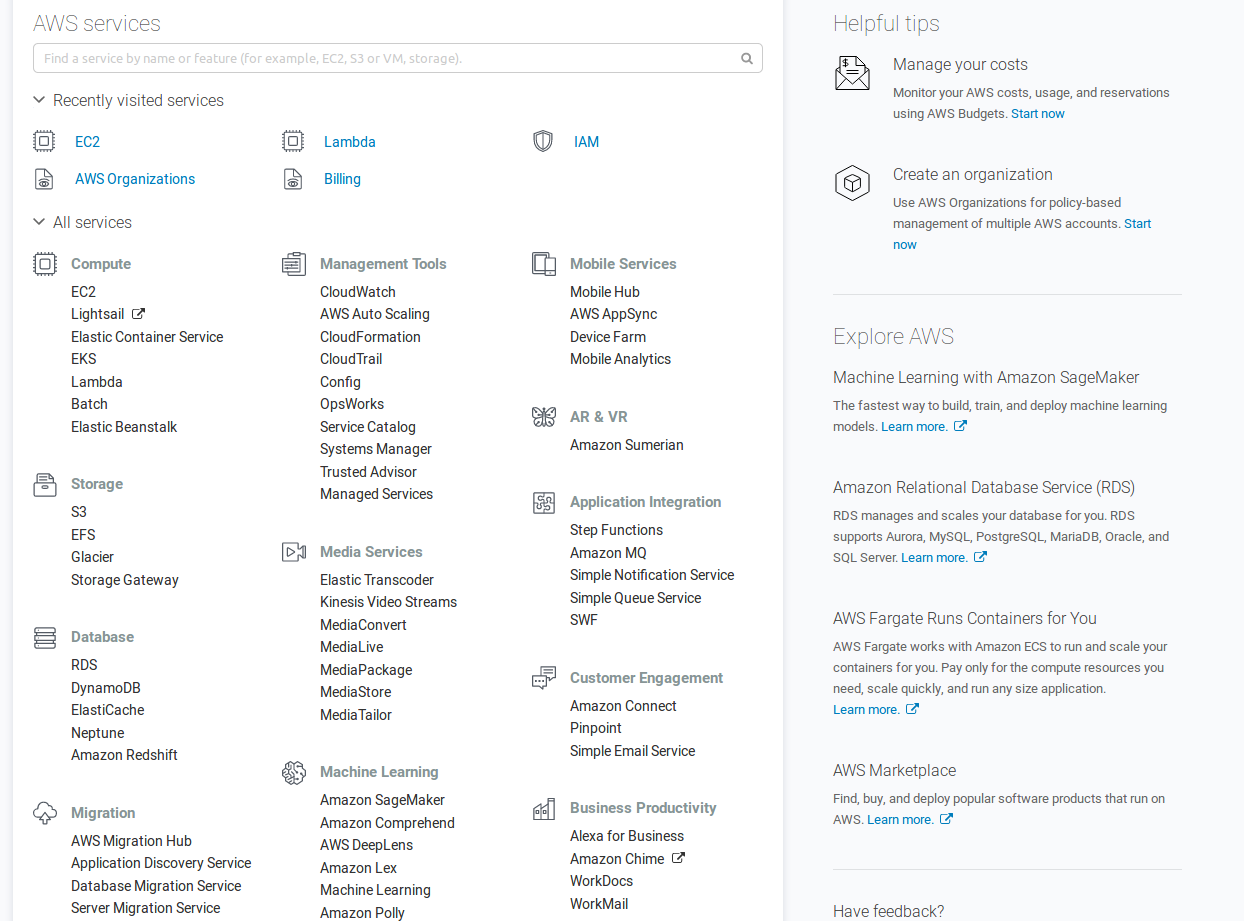Screen dimensions: 1244x921
Task: Click the Media Services video icon
Action: 294,552
